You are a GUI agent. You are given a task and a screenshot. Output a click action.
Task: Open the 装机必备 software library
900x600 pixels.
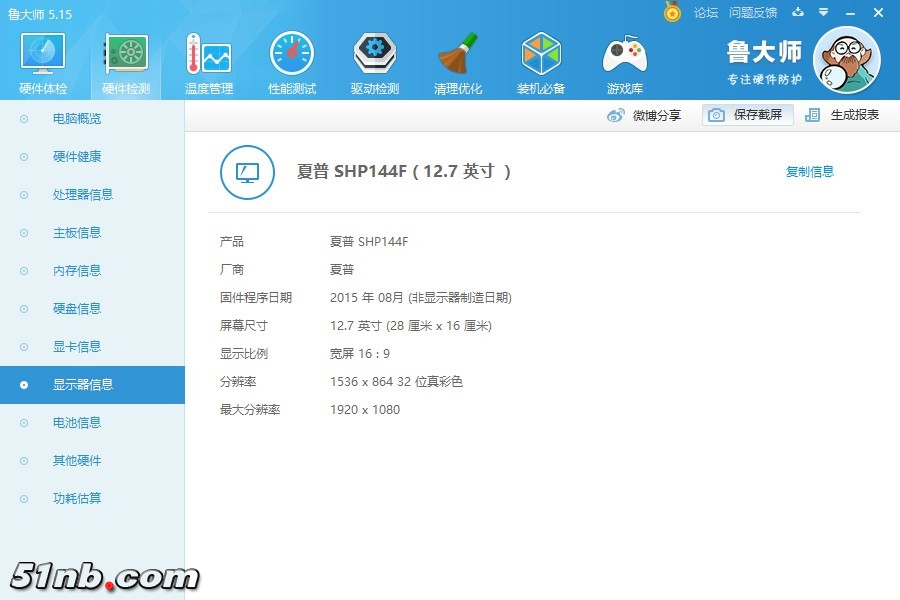[541, 60]
